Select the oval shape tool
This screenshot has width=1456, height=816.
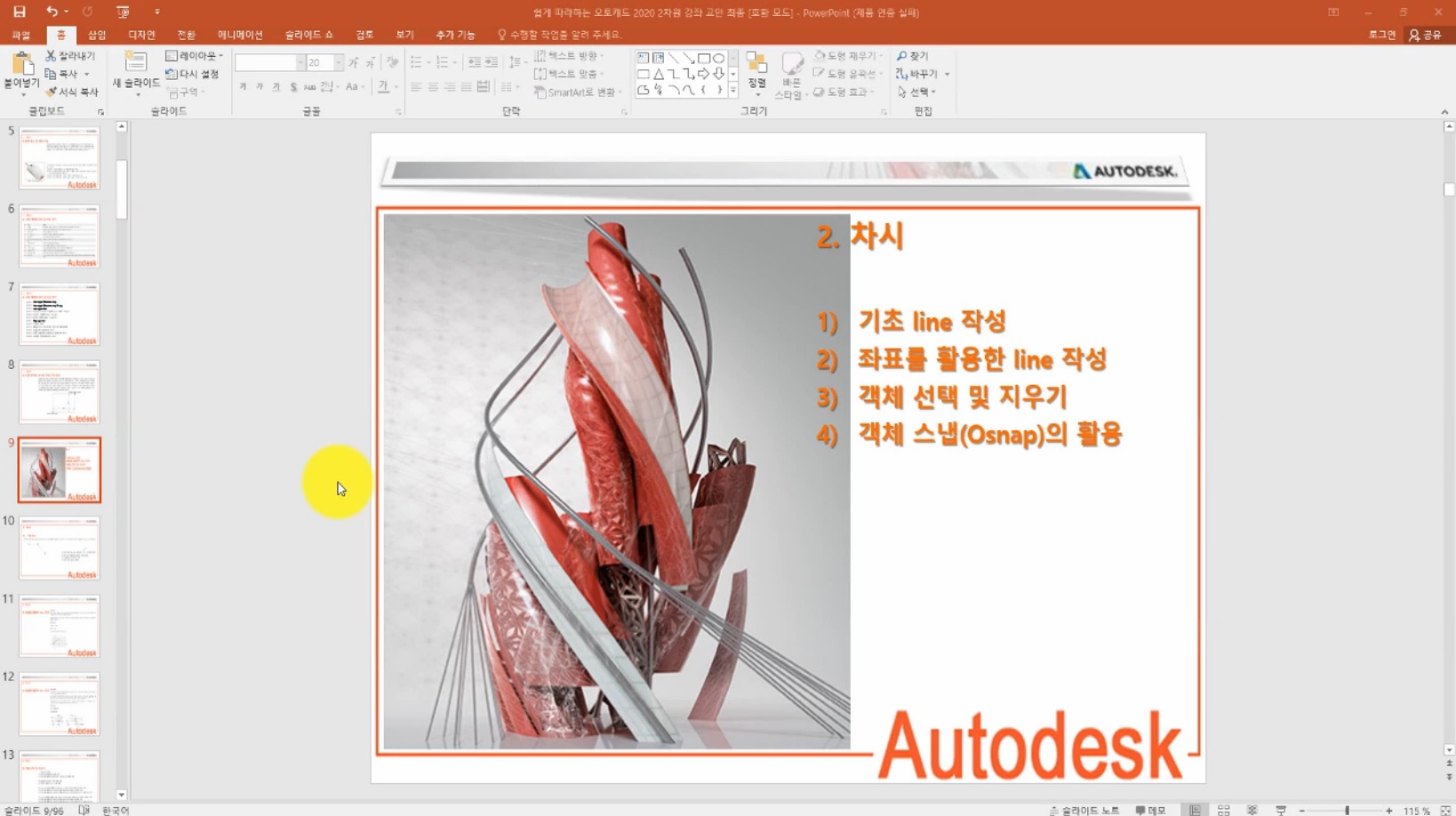(716, 57)
